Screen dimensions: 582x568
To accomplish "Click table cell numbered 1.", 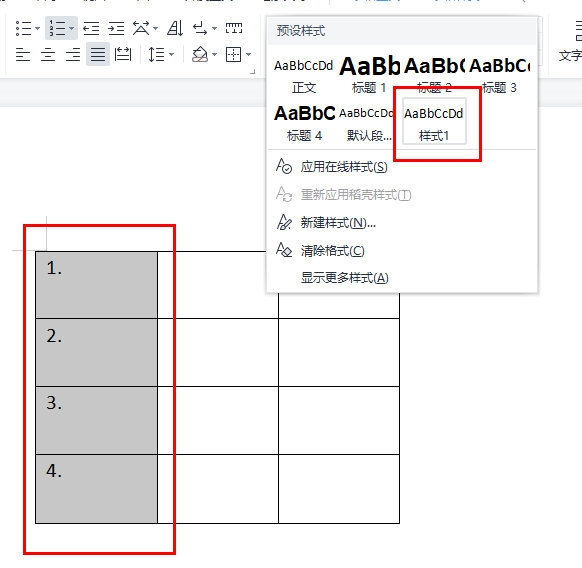I will [x=97, y=285].
